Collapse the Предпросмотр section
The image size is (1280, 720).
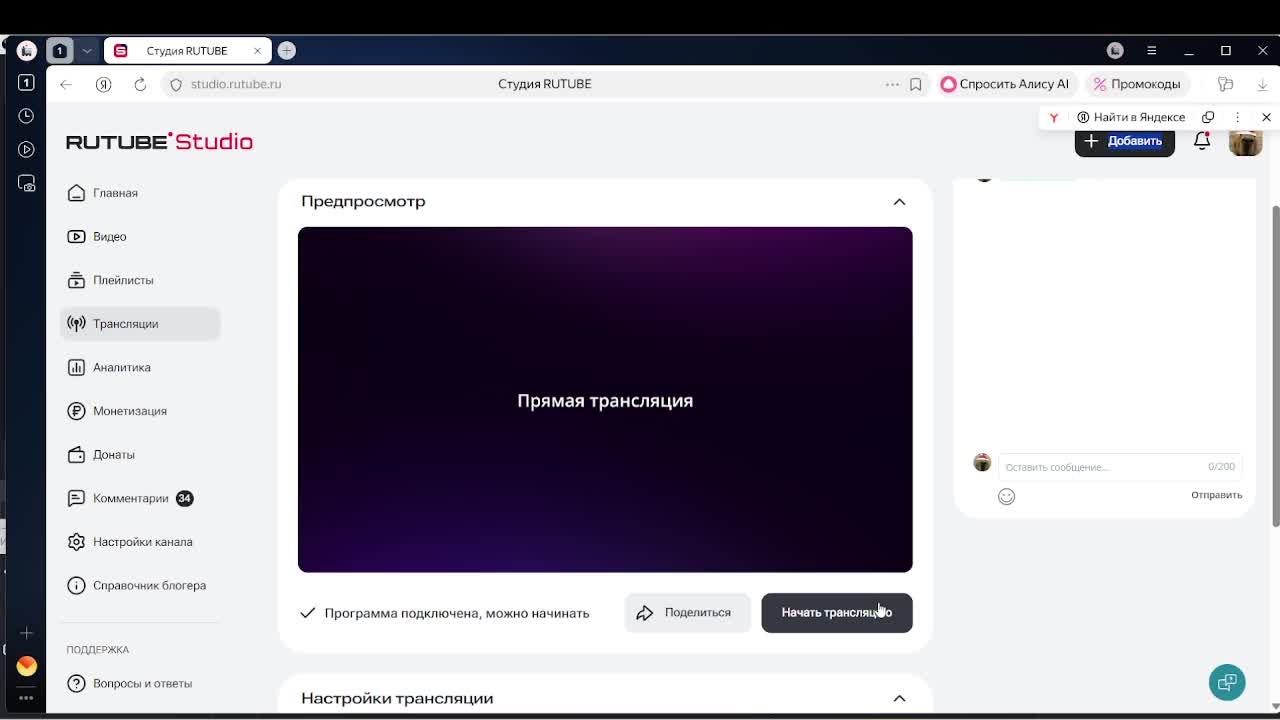899,202
